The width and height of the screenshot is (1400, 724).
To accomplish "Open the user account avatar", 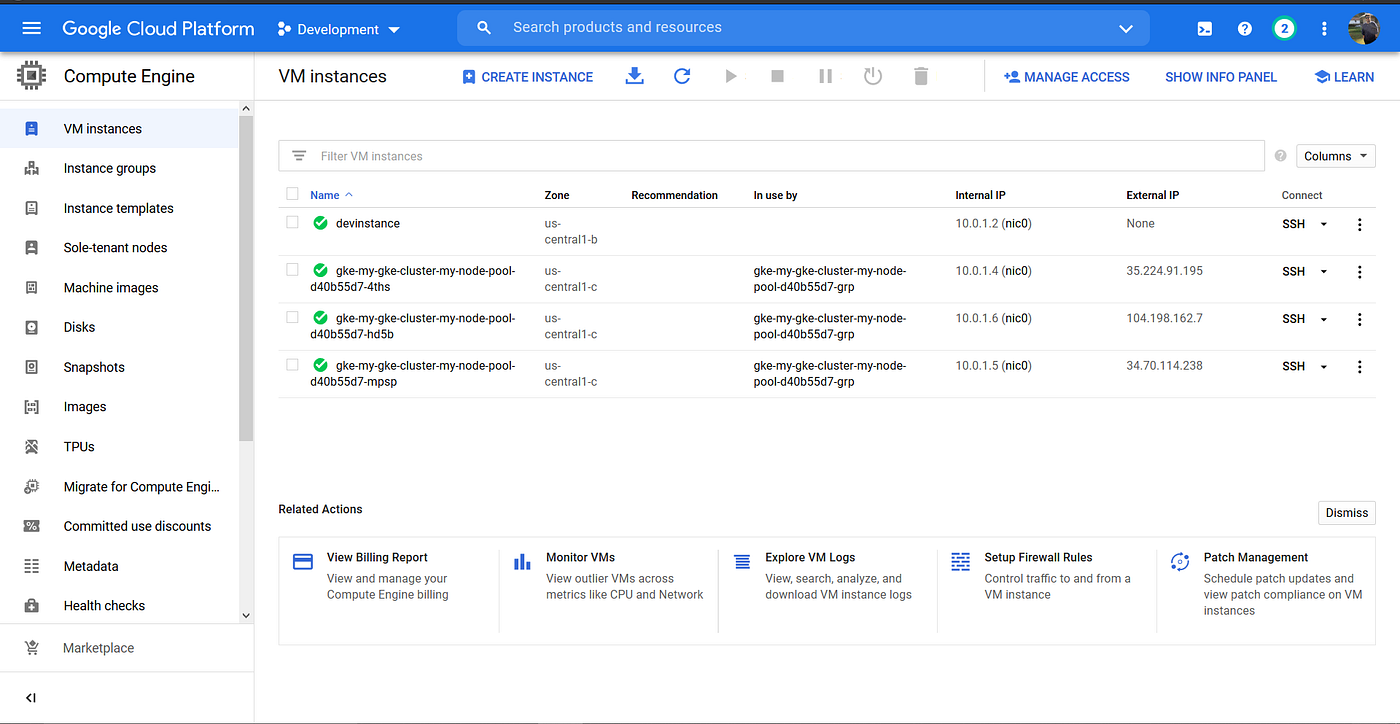I will [x=1364, y=29].
